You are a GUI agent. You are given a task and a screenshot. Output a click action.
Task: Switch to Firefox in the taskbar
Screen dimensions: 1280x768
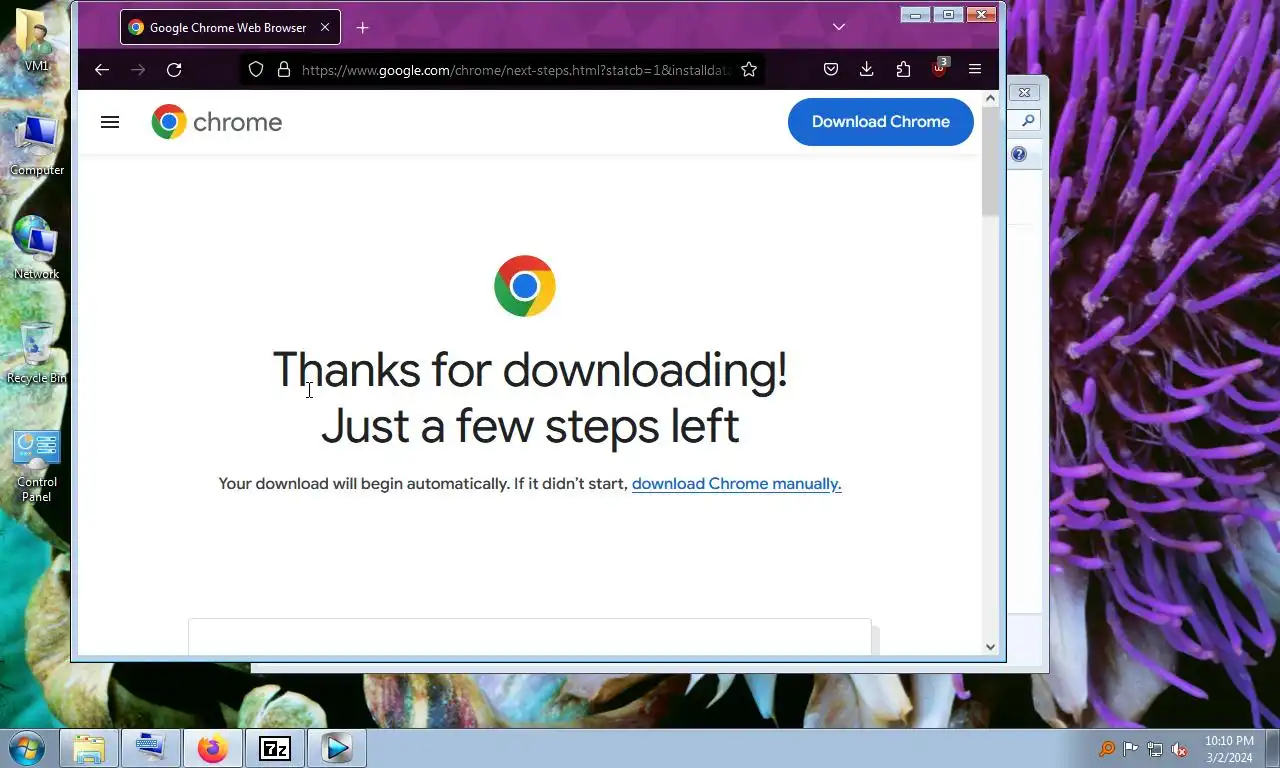pyautogui.click(x=213, y=748)
